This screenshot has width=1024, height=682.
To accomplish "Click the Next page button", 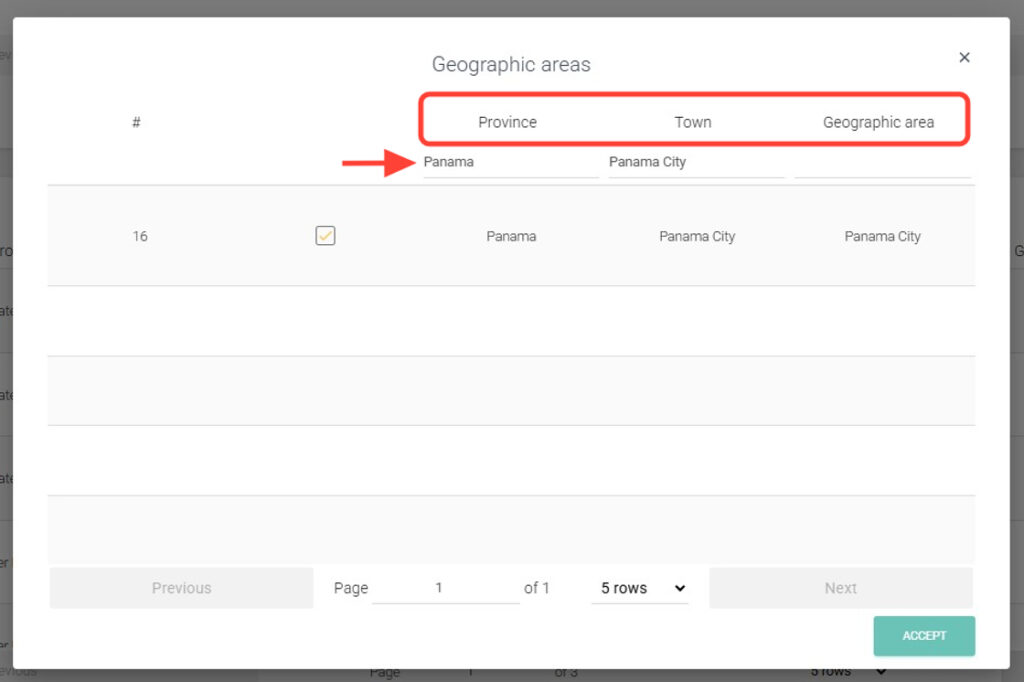I will 840,588.
